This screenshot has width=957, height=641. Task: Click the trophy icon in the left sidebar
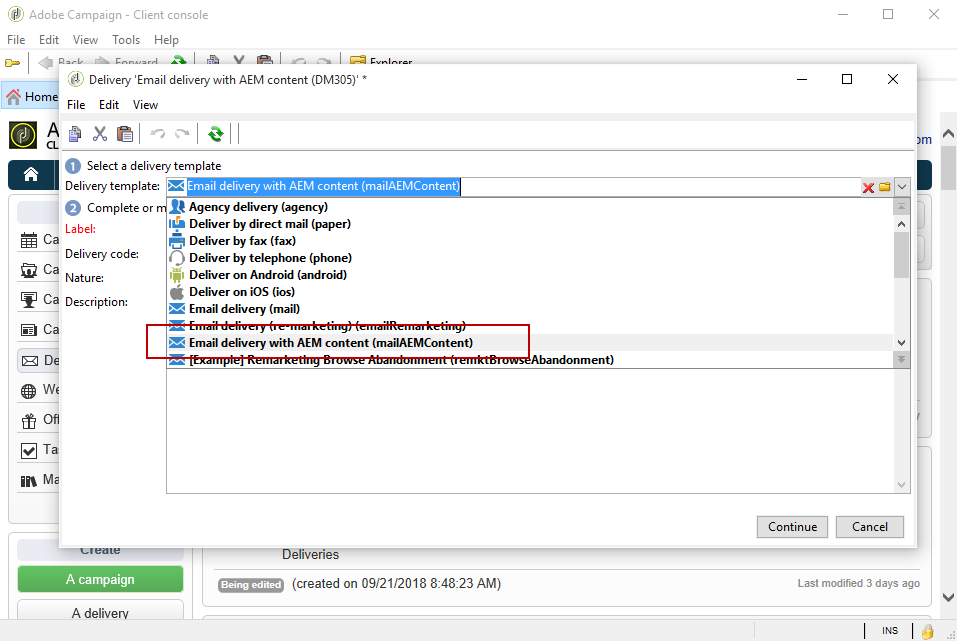pos(29,300)
